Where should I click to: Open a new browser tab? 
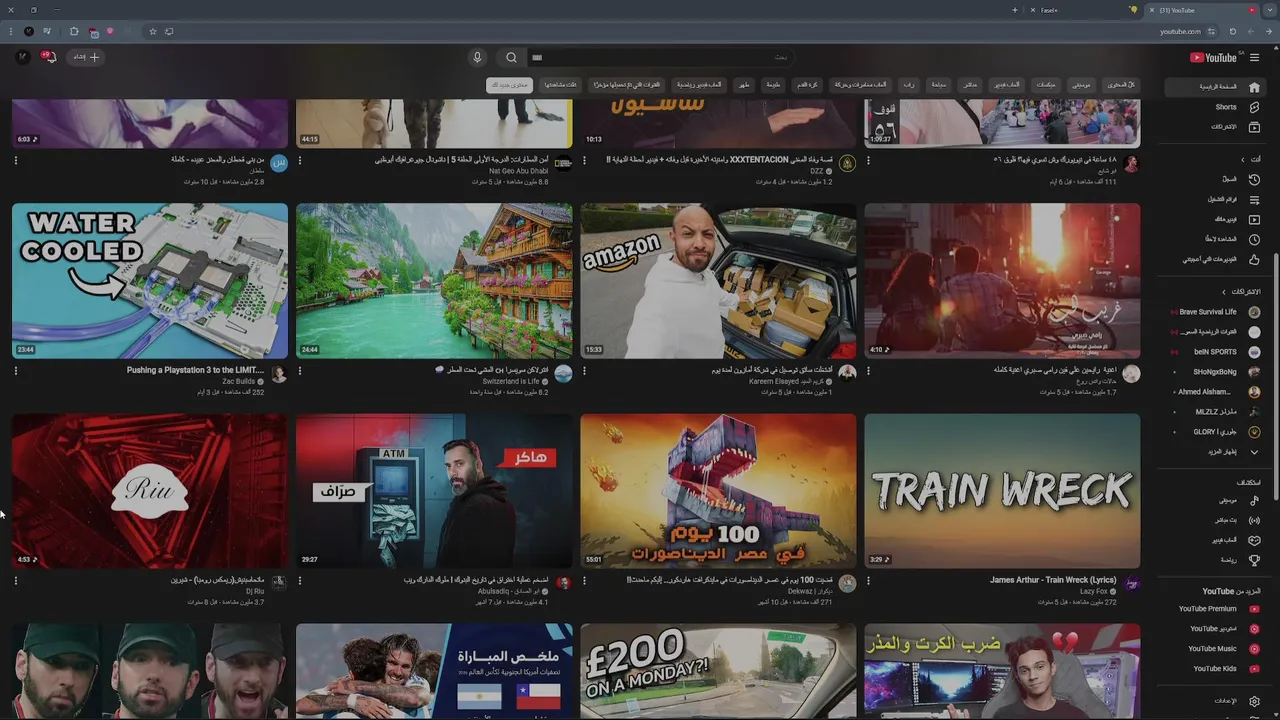pyautogui.click(x=1014, y=10)
